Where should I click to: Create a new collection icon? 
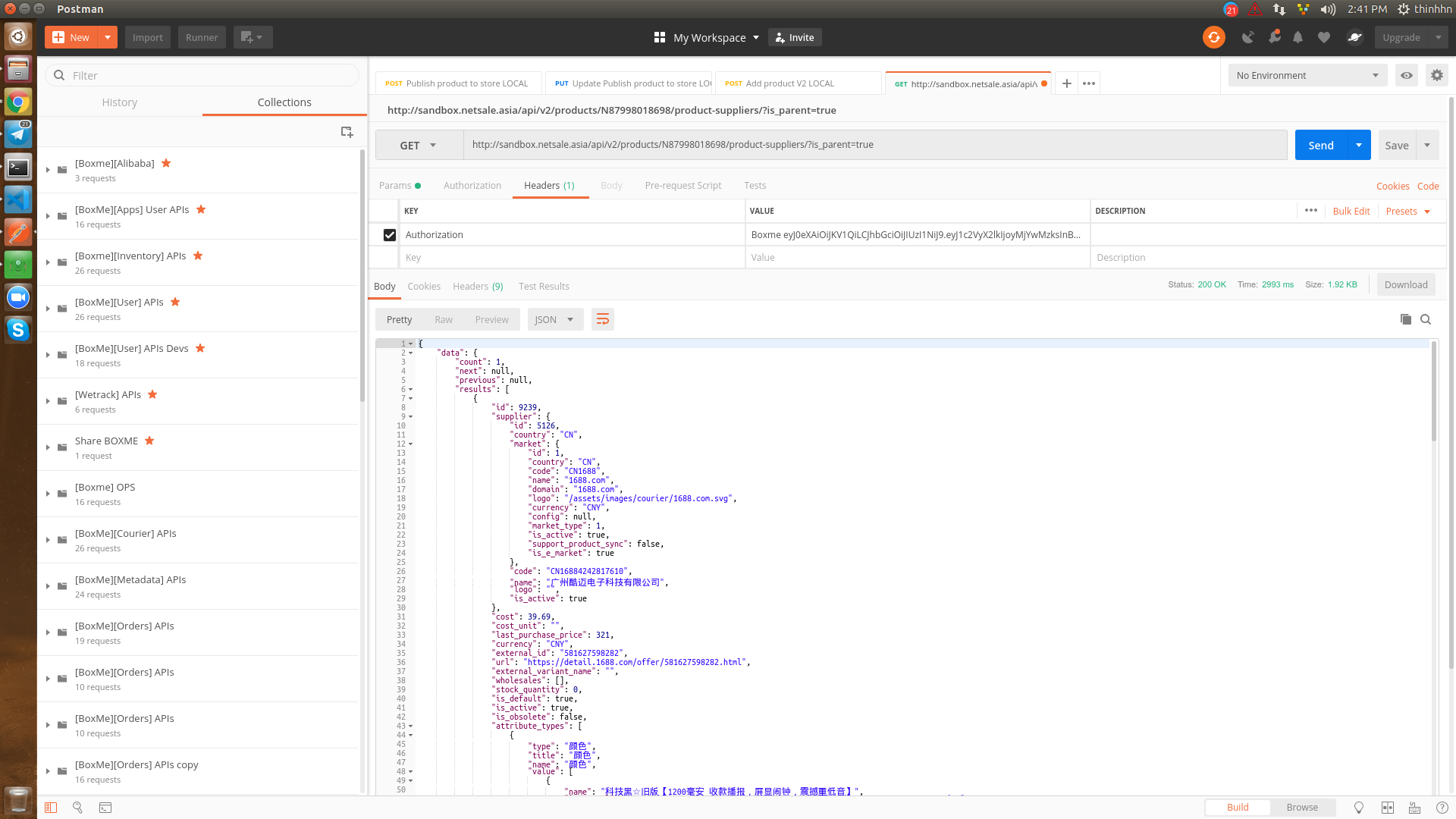347,132
